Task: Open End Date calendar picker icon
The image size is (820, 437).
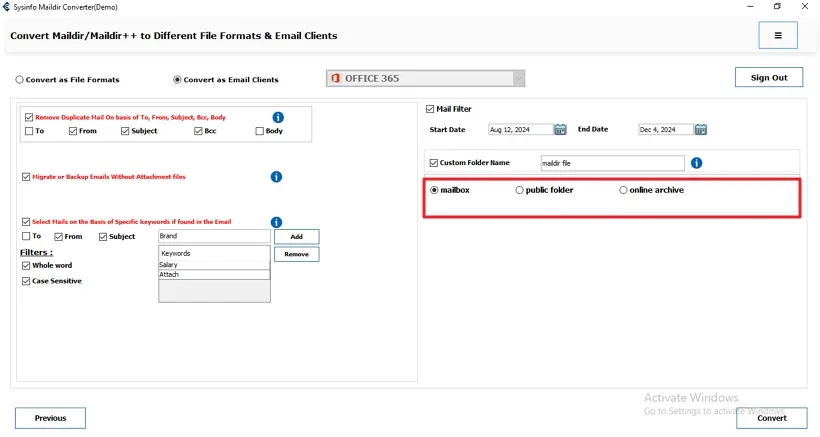Action: (701, 129)
